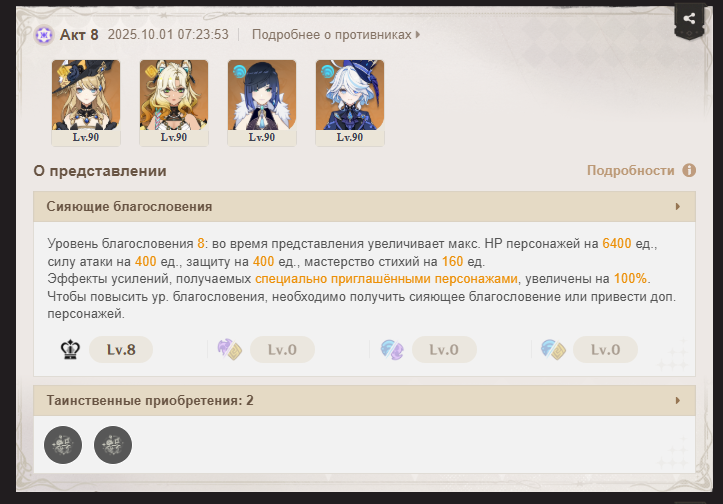The width and height of the screenshot is (723, 504).
Task: Click the share icon in the top corner
Action: (689, 18)
